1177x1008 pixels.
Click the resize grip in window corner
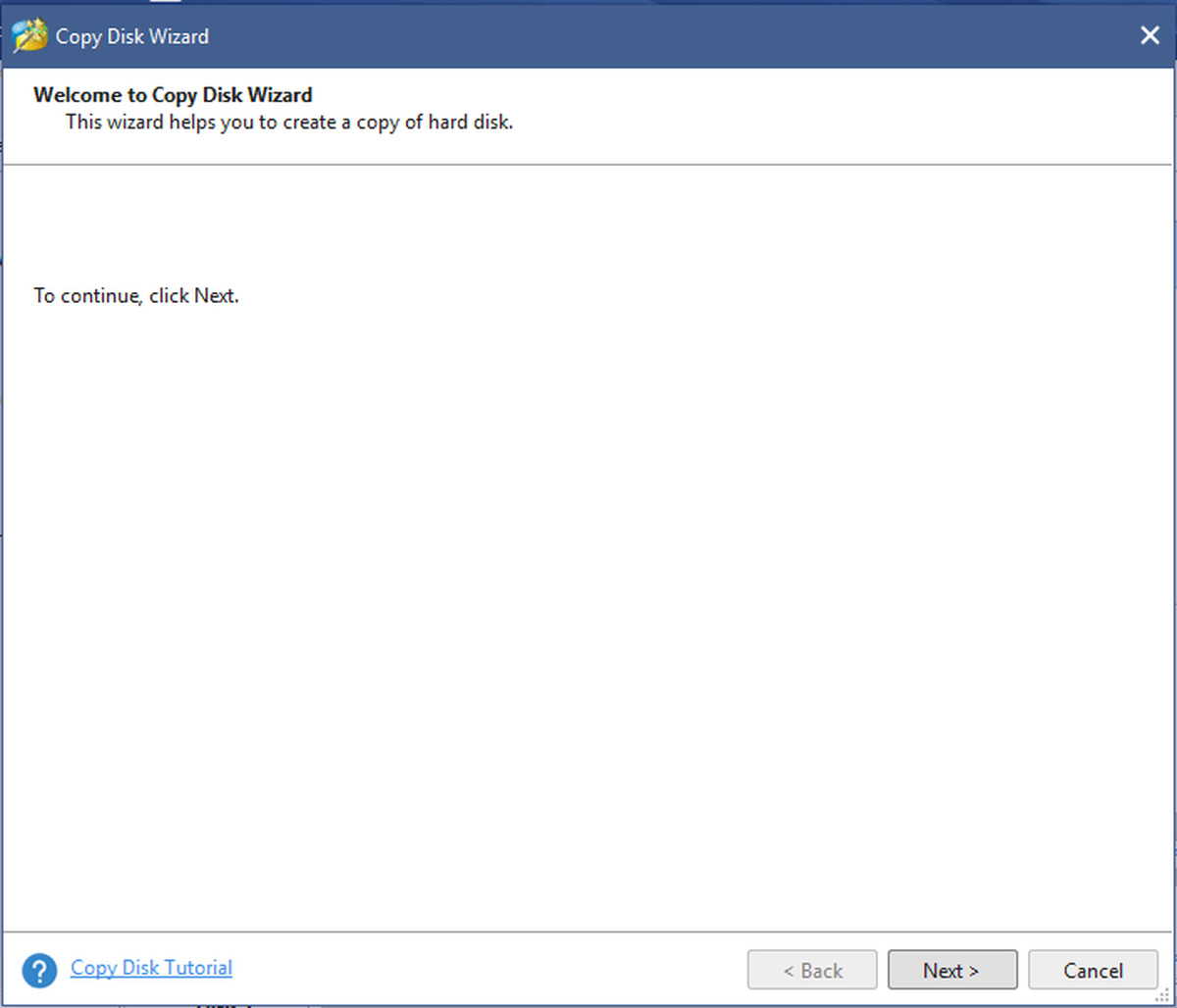click(x=1161, y=994)
